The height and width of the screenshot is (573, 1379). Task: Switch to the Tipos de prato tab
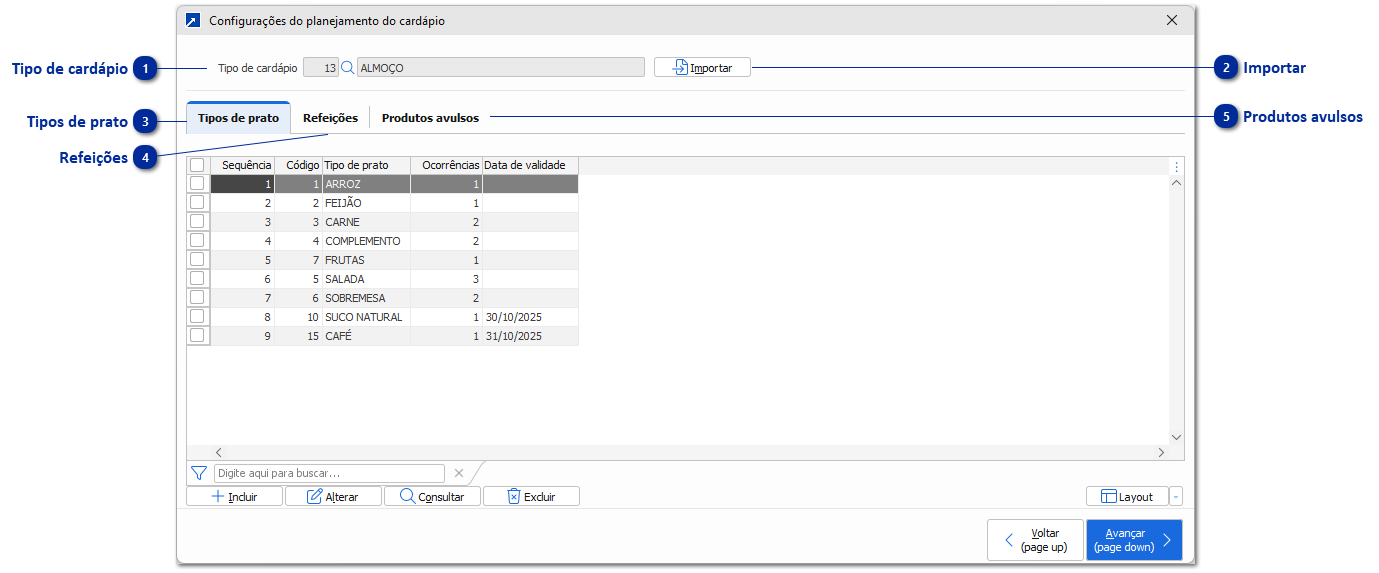coord(238,118)
